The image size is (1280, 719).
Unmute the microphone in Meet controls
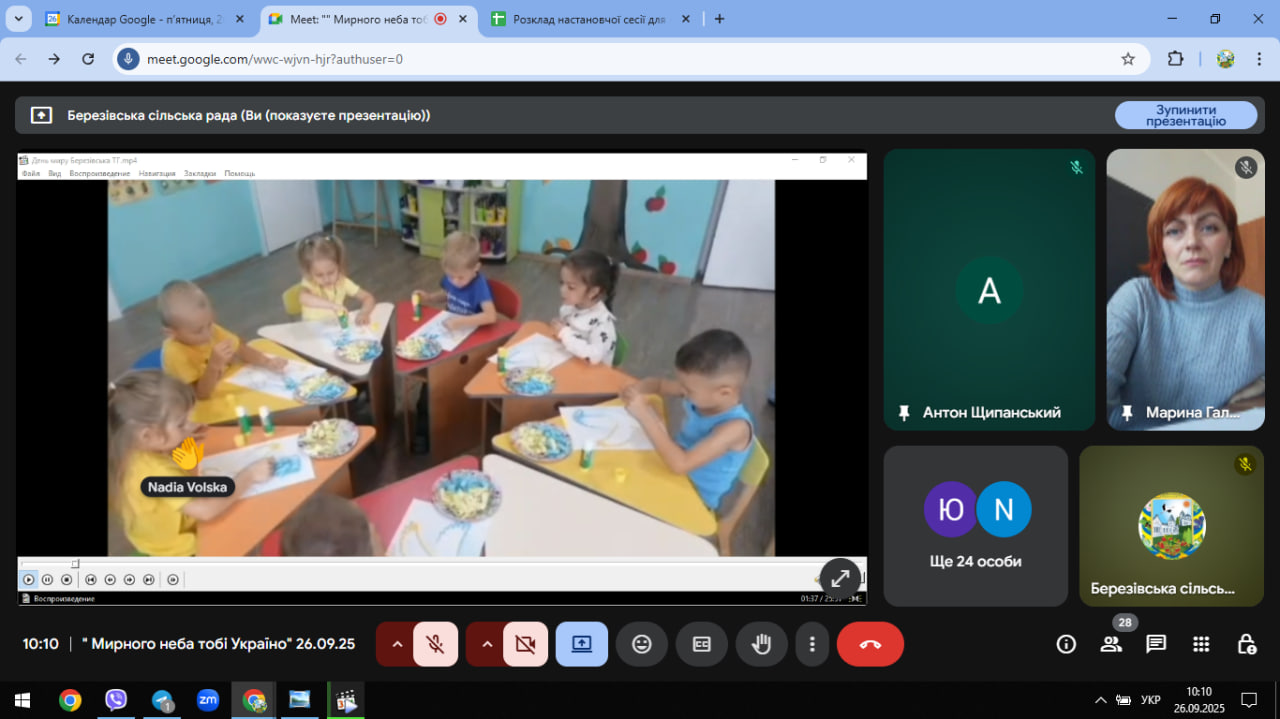tap(435, 644)
